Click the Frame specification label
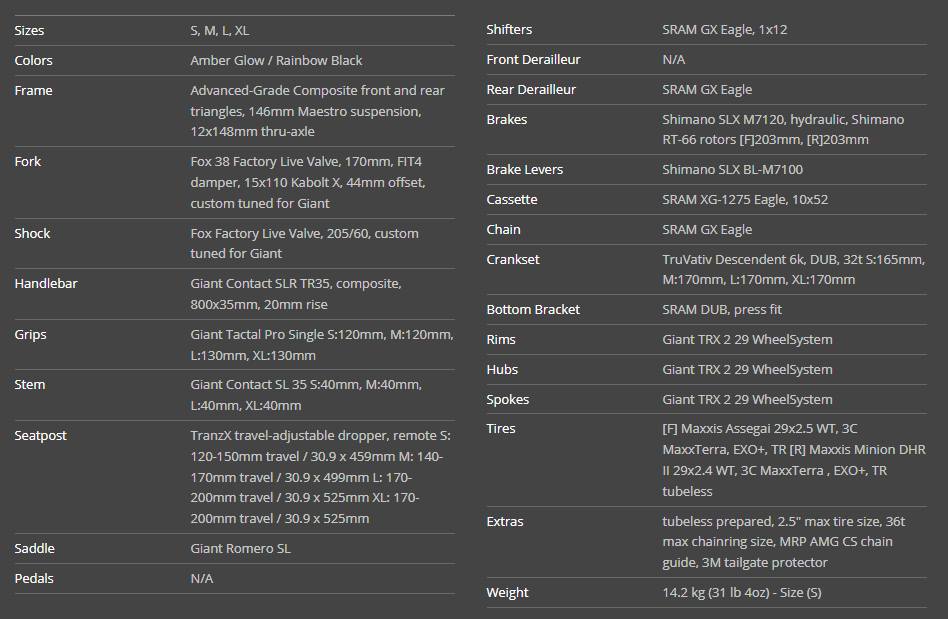 point(33,91)
